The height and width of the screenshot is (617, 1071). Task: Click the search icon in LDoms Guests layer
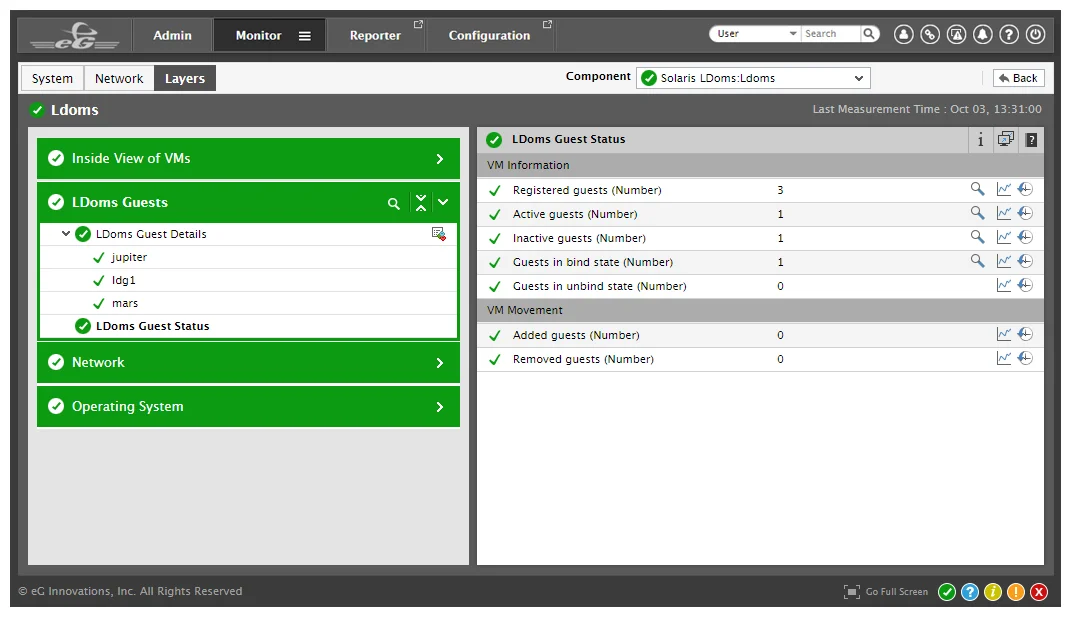click(393, 203)
